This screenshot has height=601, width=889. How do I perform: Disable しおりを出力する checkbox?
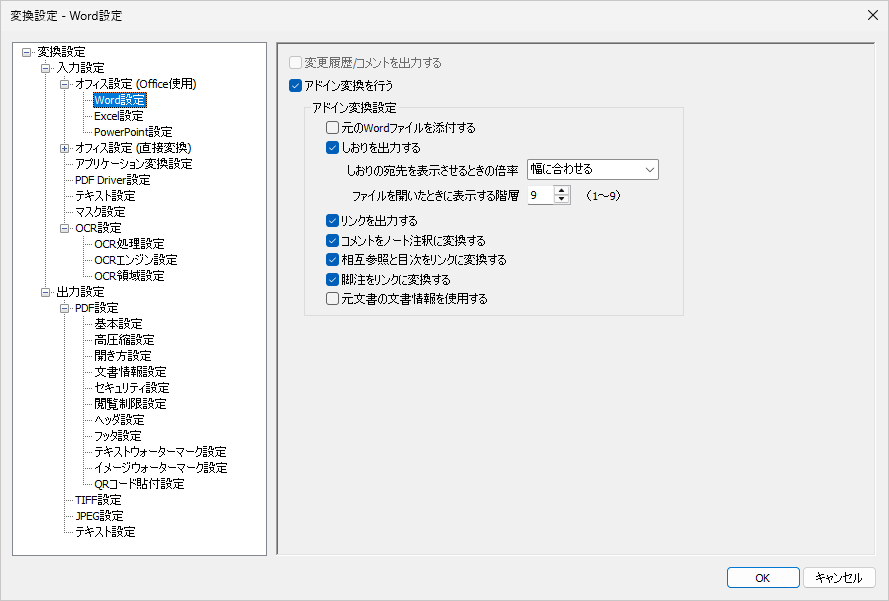click(x=333, y=148)
